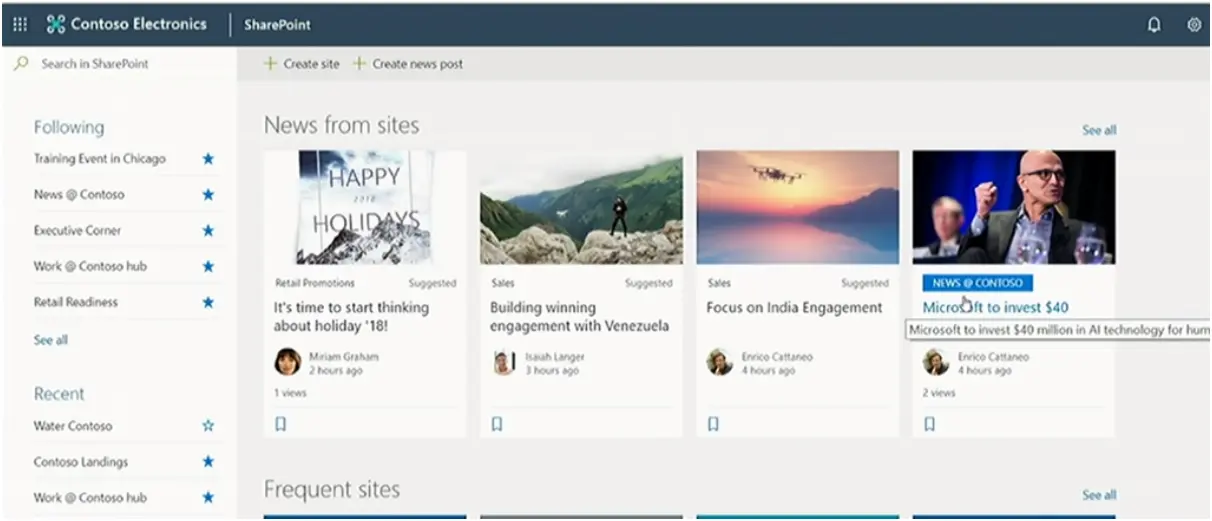1212x521 pixels.
Task: Toggle star for Work @ Contoso hub in Recent
Action: (x=208, y=497)
